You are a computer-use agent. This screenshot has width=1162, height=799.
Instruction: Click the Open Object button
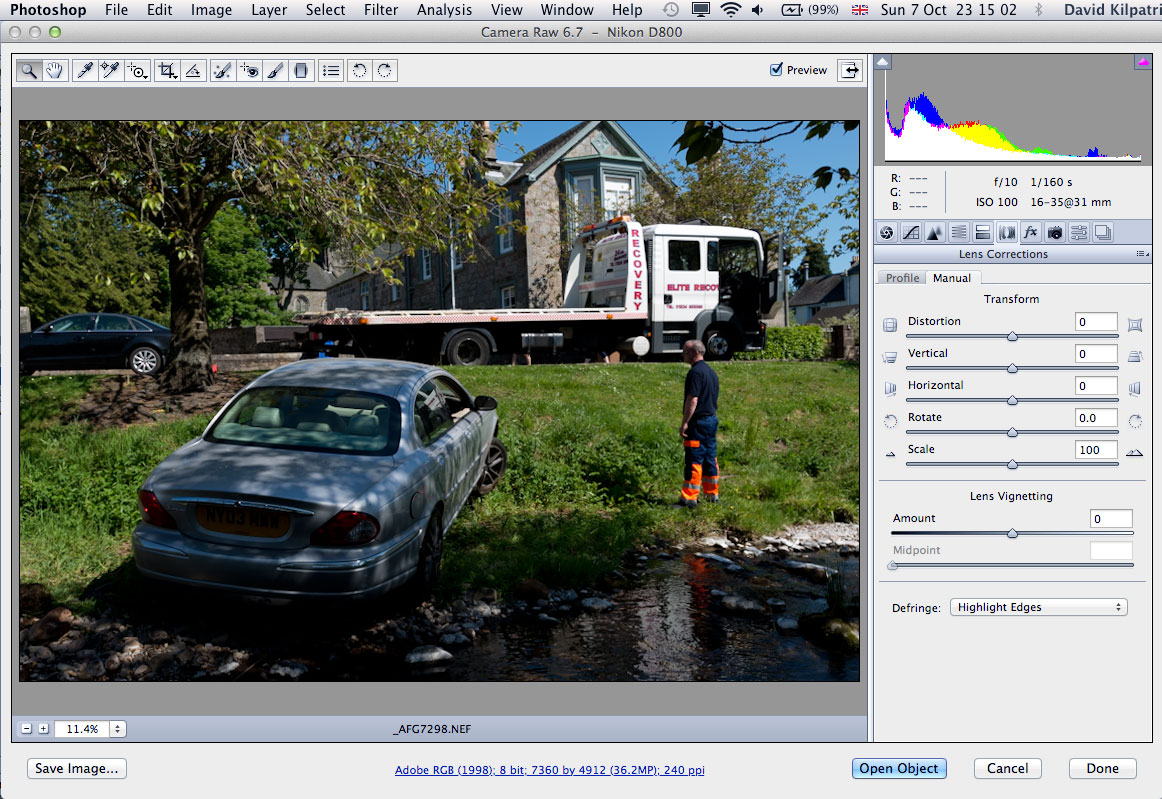click(899, 769)
